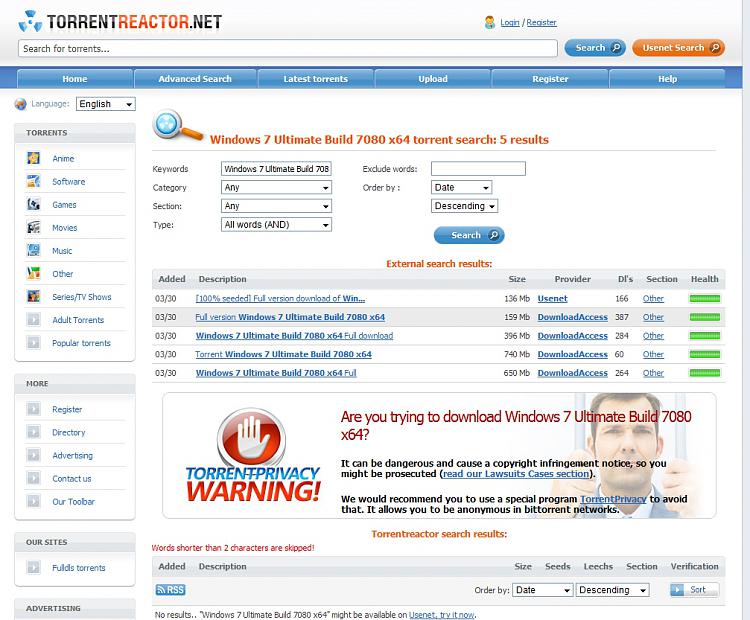Click the Games category icon
Viewport: 750px width, 620px height.
(x=33, y=204)
